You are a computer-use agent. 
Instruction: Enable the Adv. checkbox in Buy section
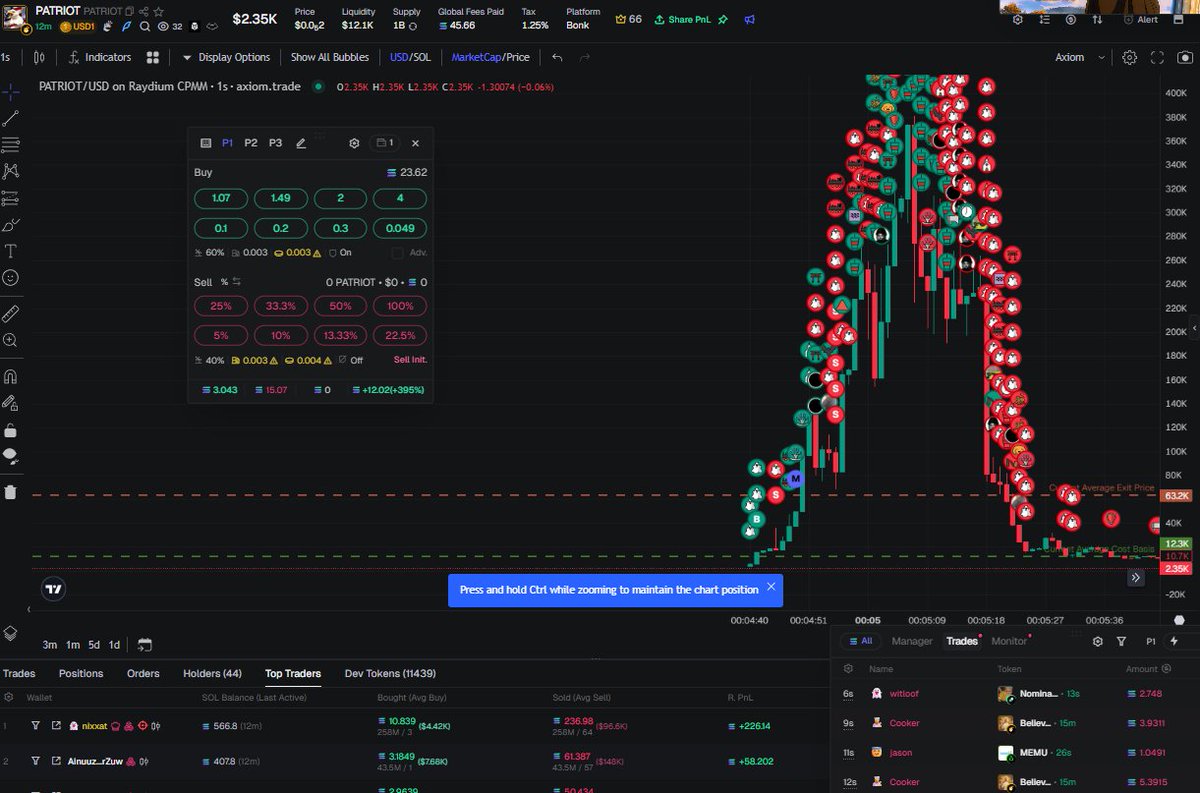pyautogui.click(x=398, y=253)
